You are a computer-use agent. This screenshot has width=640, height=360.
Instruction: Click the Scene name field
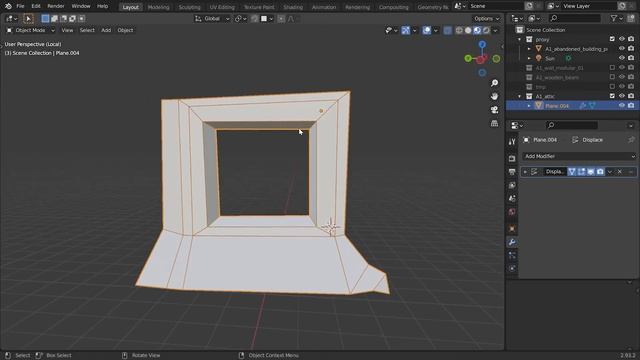click(x=496, y=6)
